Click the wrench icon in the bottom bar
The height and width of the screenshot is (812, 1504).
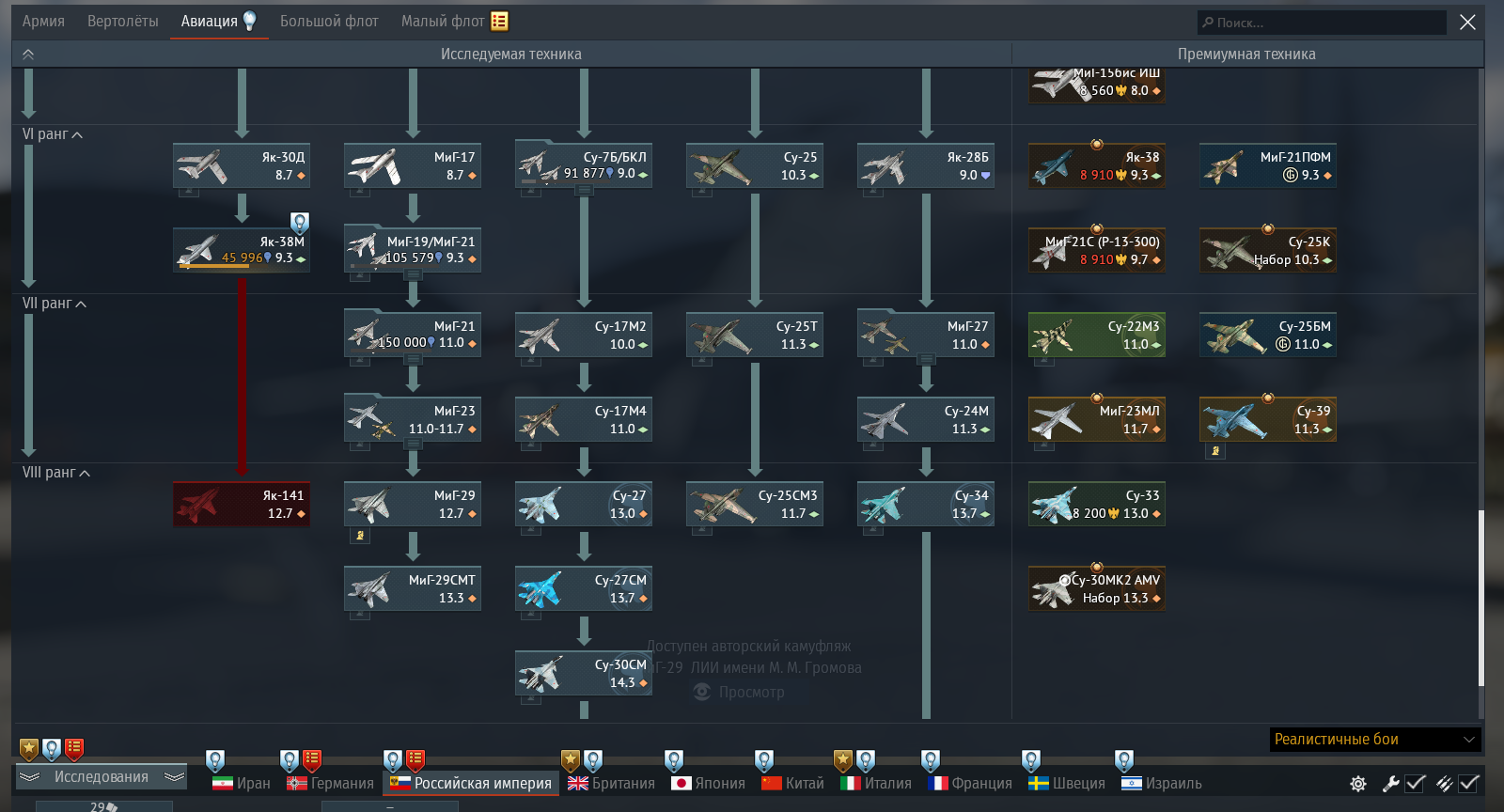pyautogui.click(x=1390, y=783)
